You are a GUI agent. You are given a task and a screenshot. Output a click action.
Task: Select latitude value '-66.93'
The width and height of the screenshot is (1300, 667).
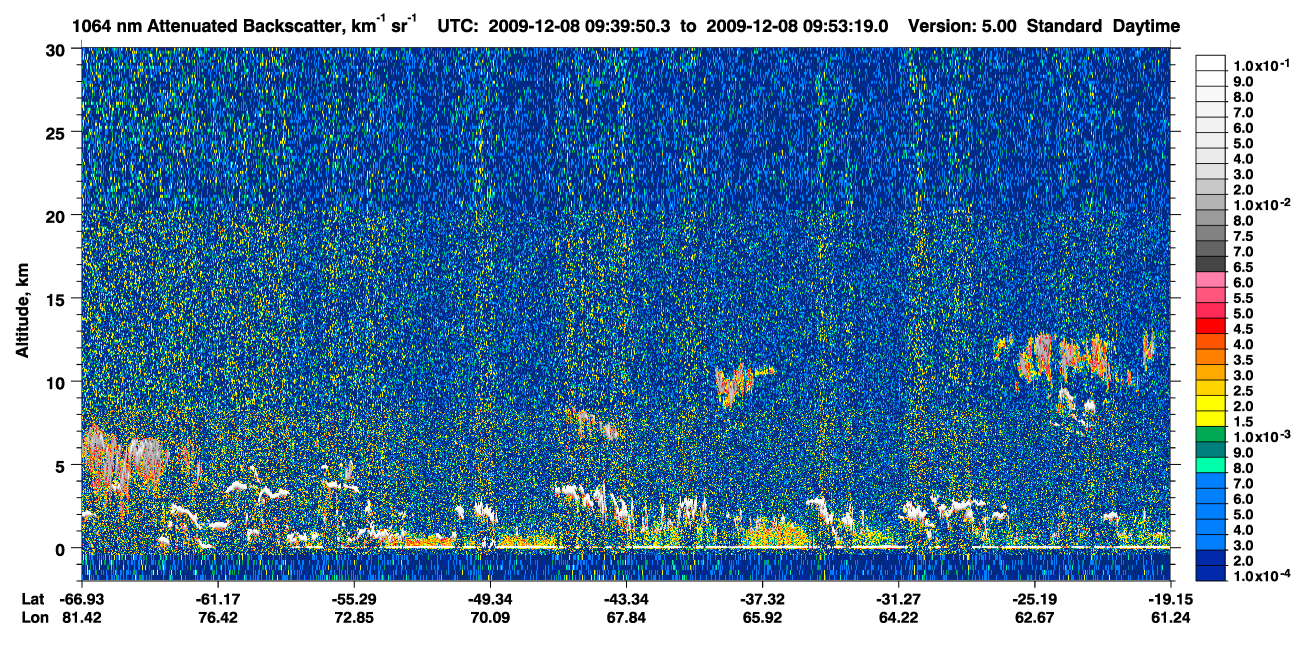[82, 599]
